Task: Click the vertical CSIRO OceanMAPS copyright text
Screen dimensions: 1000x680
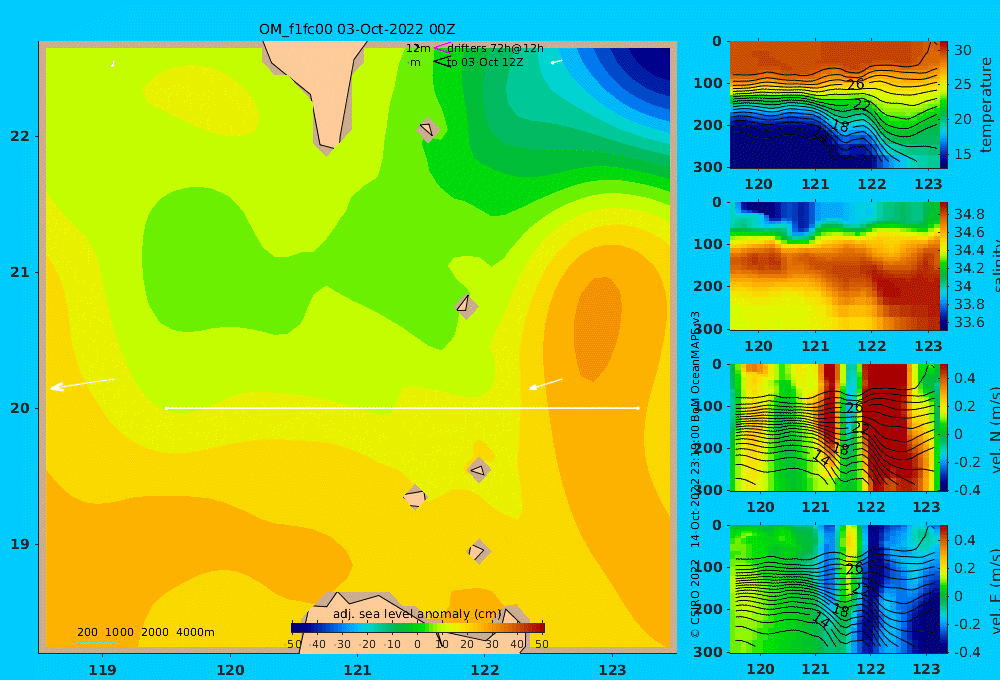Action: coord(695,474)
